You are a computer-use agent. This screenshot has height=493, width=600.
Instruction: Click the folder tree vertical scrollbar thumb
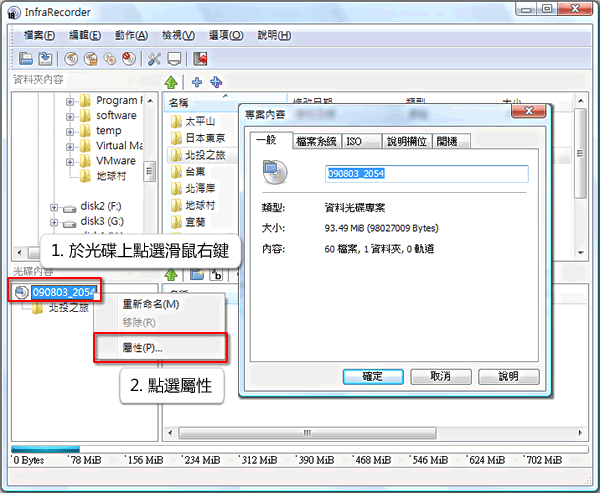point(150,171)
